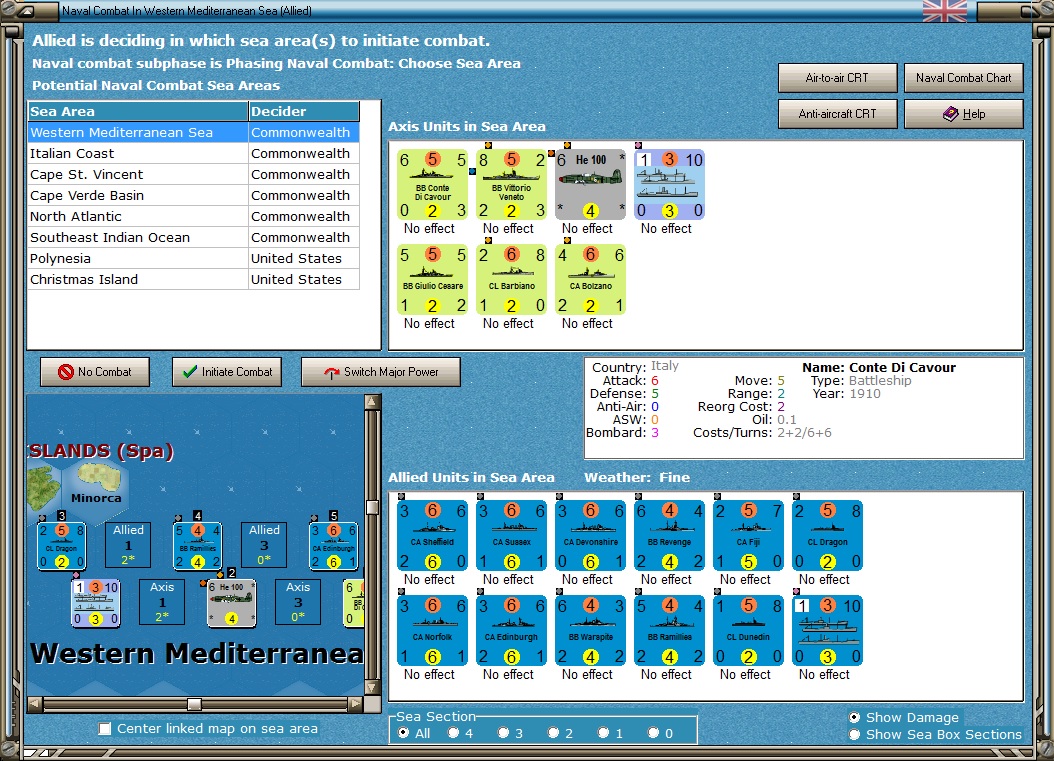Screen dimensions: 1054x761
Task: Choose the Show Damage option
Action: pyautogui.click(x=854, y=717)
